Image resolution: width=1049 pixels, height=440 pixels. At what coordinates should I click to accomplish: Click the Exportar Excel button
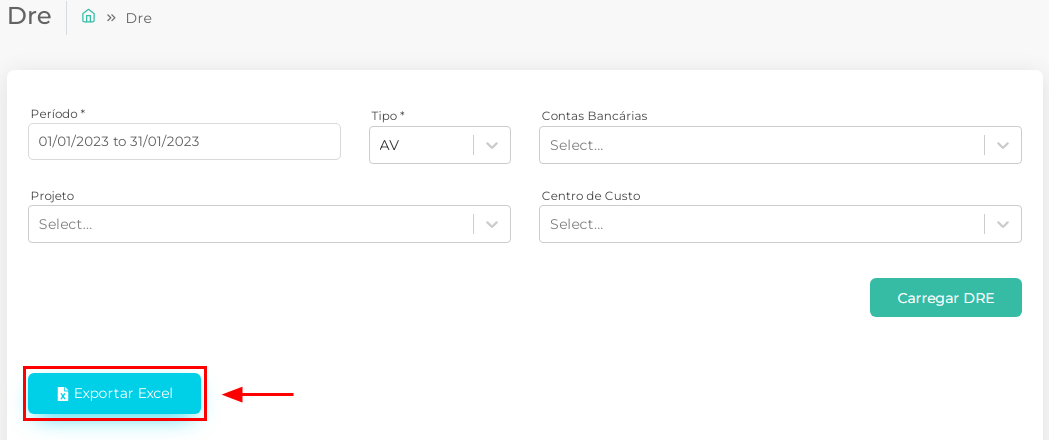(114, 394)
